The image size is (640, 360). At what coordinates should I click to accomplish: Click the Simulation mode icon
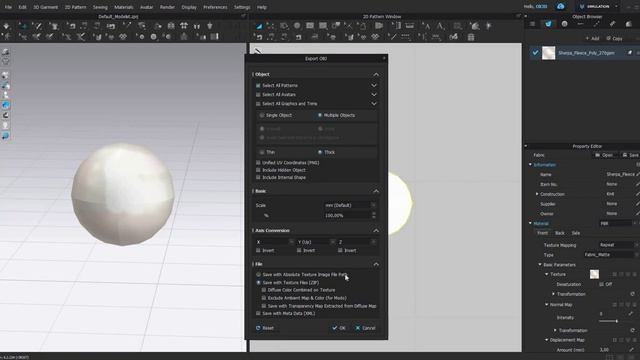582,7
